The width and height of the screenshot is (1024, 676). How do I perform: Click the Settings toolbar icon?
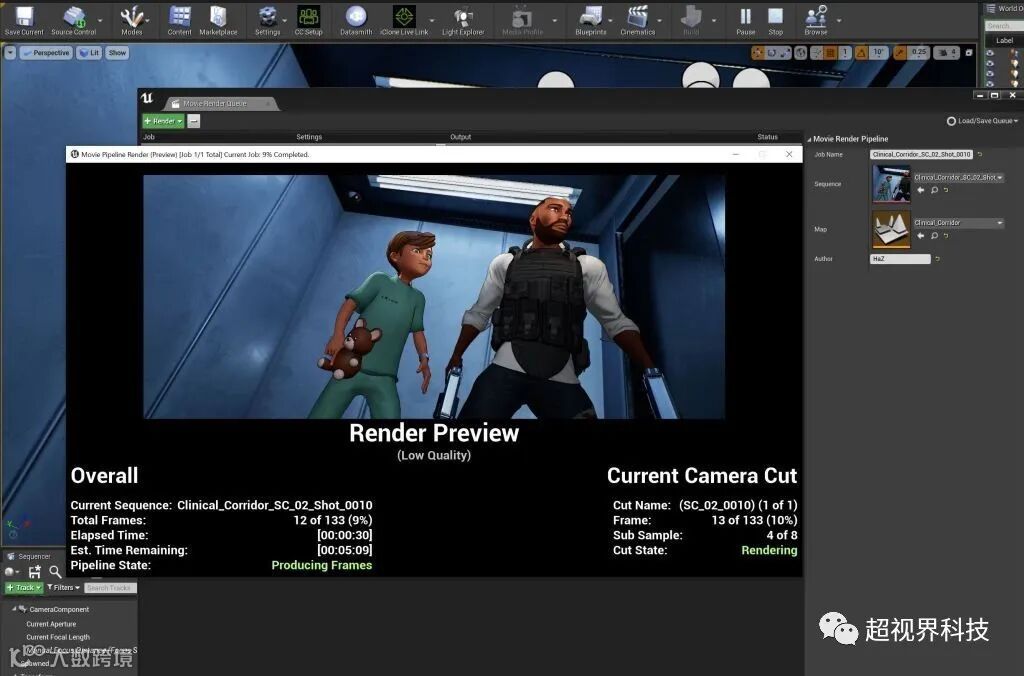point(267,21)
